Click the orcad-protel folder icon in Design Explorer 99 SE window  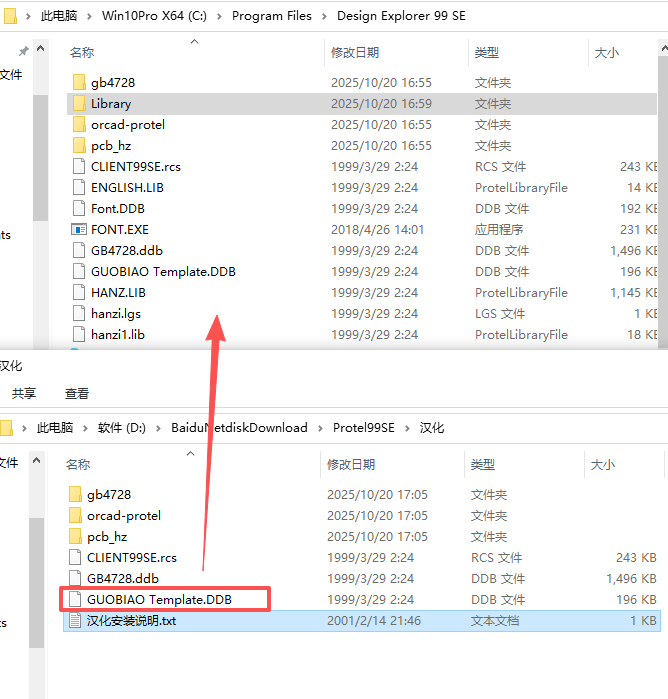tap(79, 124)
